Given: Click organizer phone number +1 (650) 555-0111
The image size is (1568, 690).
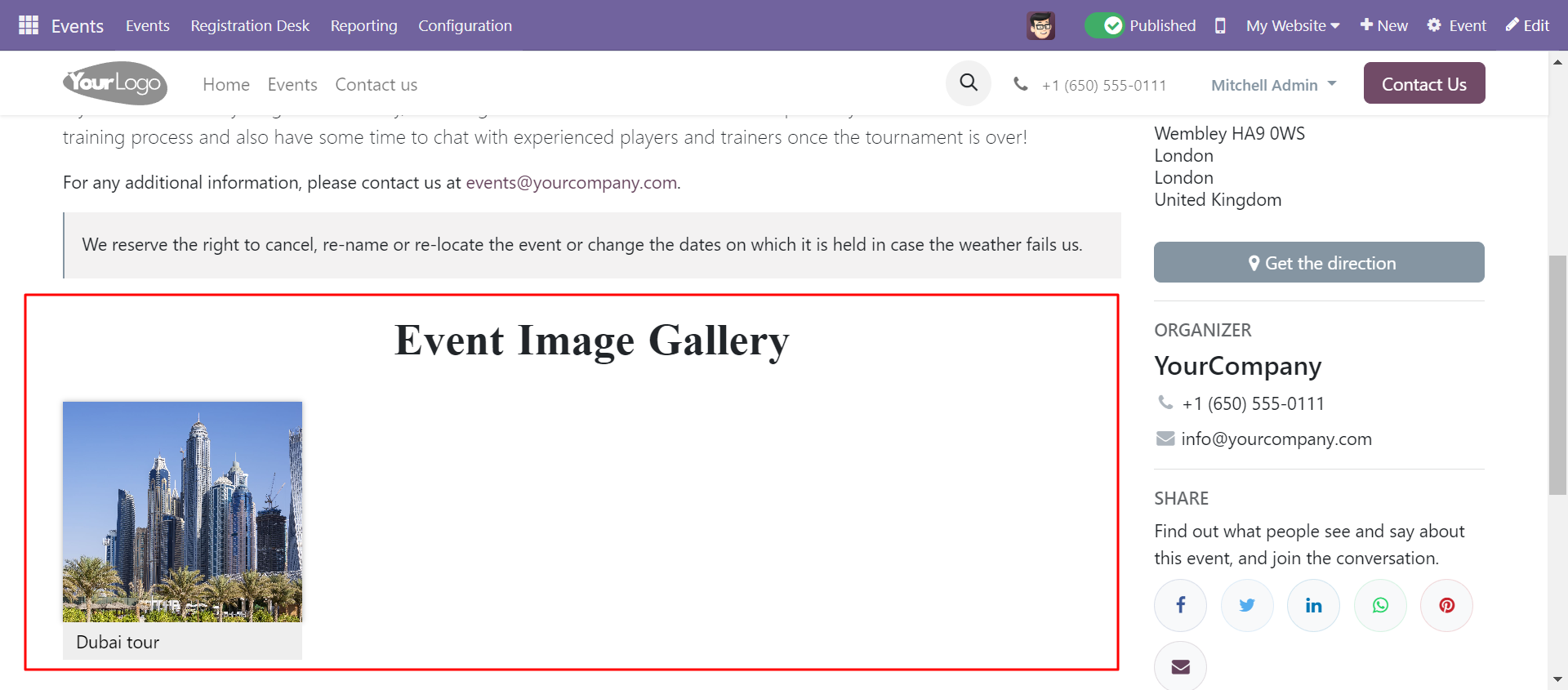Looking at the screenshot, I should click(1253, 403).
